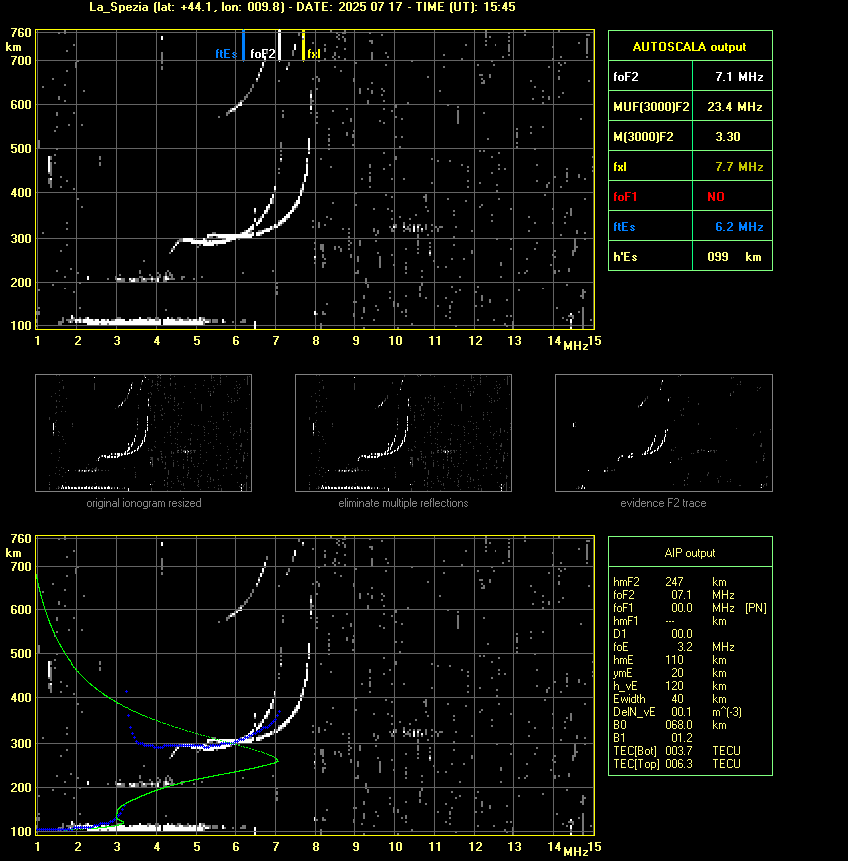The image size is (848, 861).
Task: Select the red foF1 label
Action: (x=625, y=197)
